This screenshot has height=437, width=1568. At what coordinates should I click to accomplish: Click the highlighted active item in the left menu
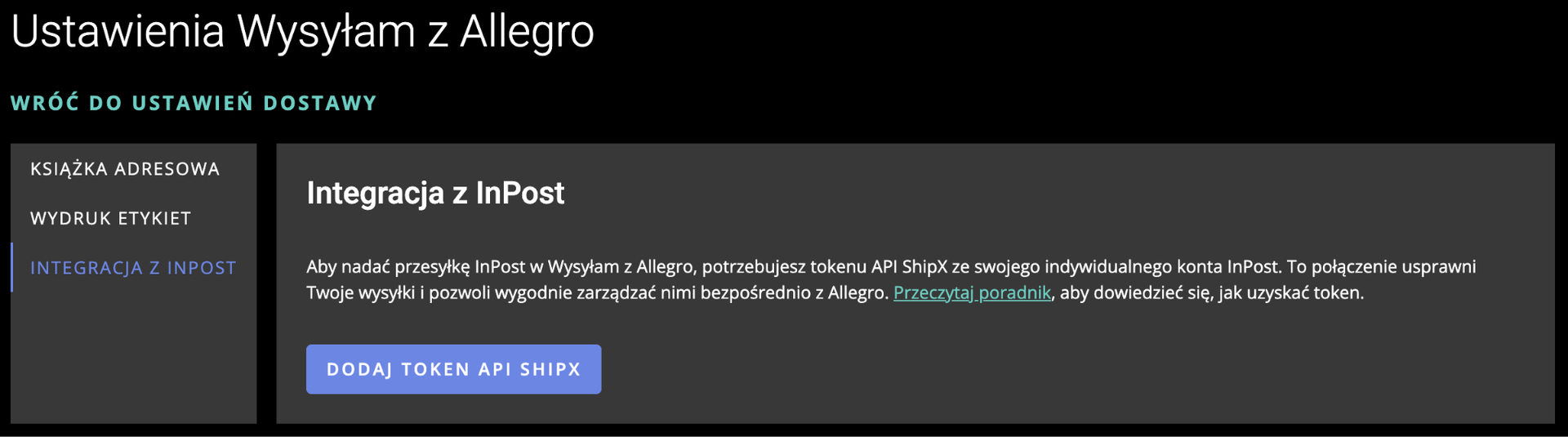click(x=133, y=268)
